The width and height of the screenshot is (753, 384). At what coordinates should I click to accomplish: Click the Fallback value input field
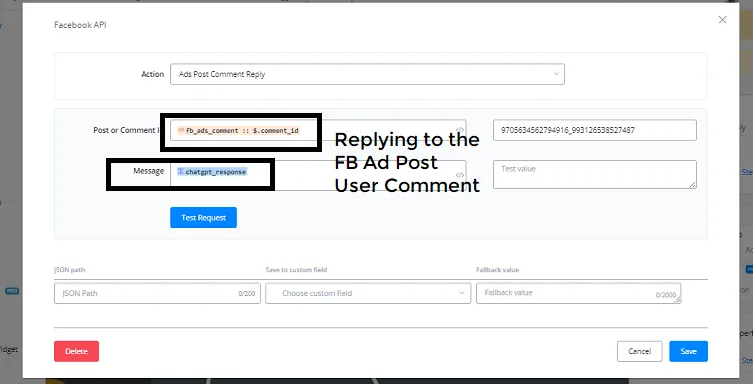[578, 293]
